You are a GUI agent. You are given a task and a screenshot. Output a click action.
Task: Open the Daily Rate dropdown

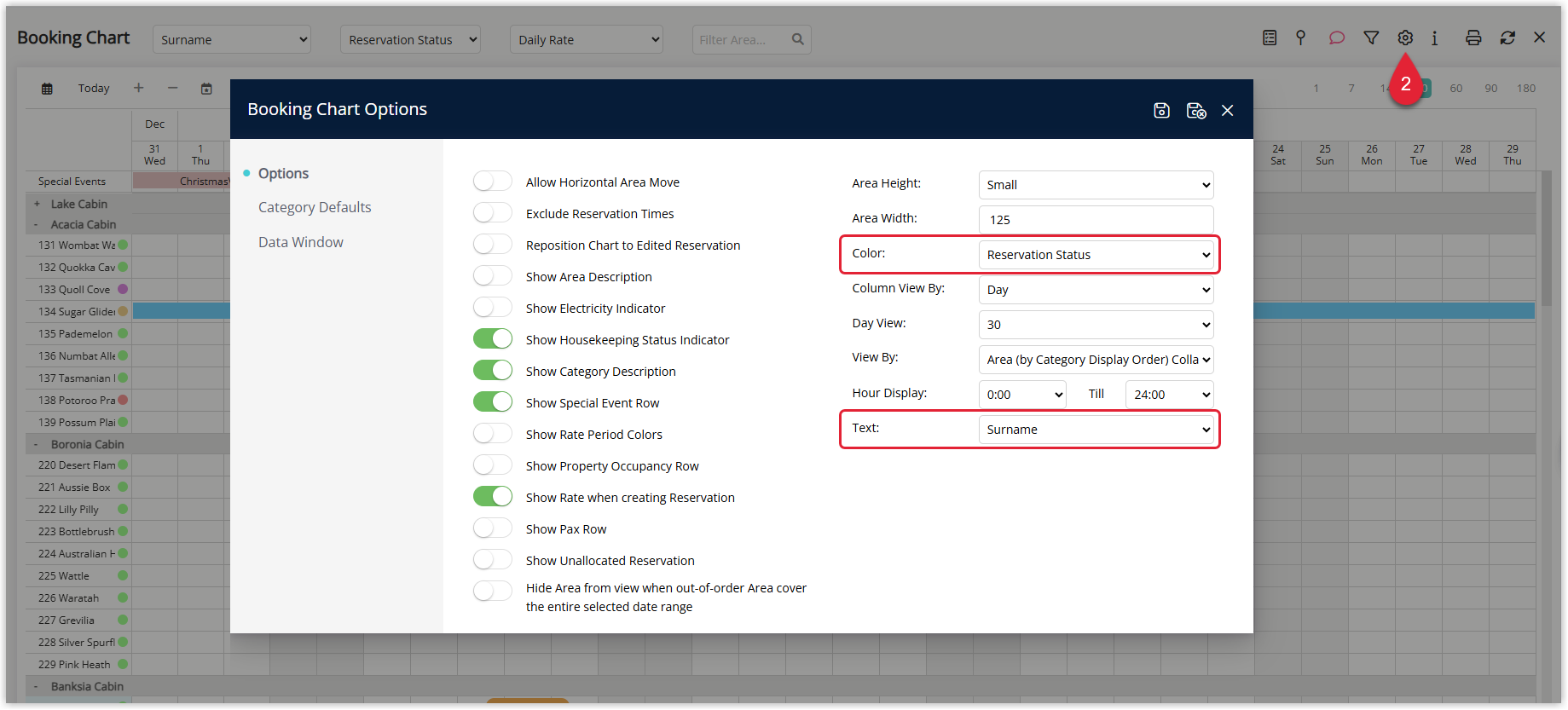pyautogui.click(x=587, y=39)
